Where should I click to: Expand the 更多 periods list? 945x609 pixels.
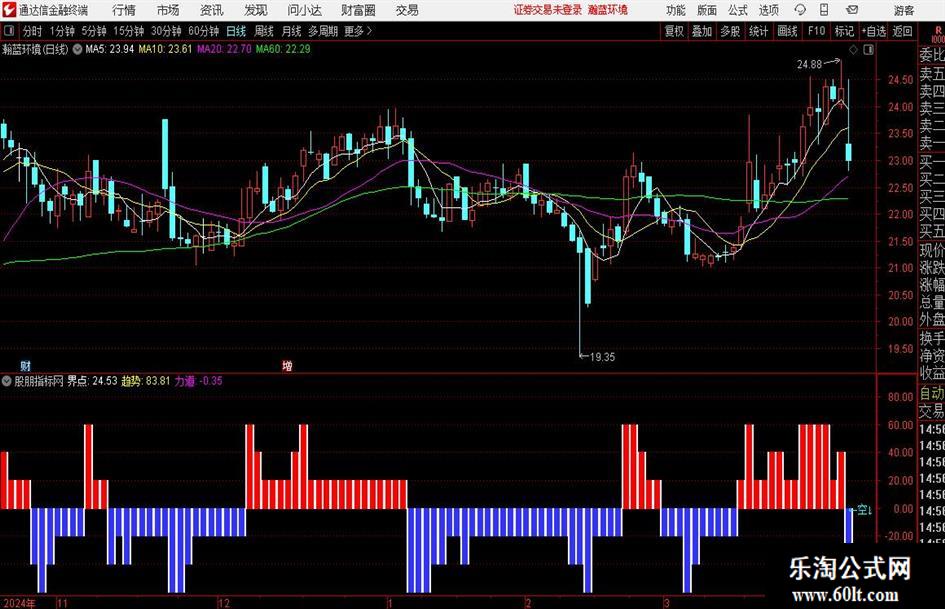coord(358,31)
